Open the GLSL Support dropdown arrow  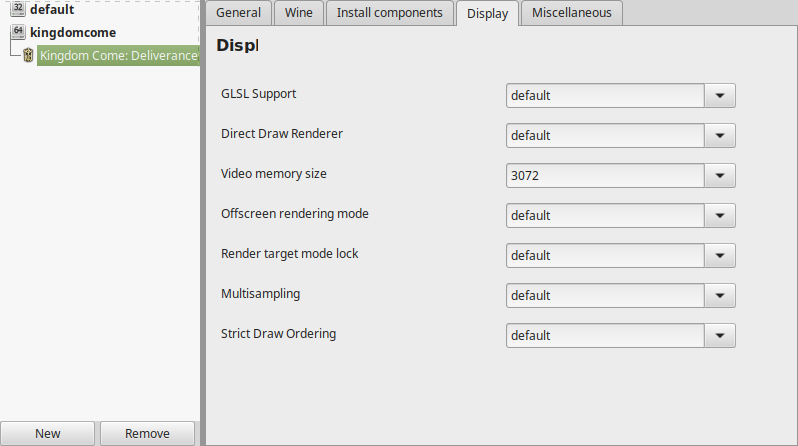click(720, 96)
